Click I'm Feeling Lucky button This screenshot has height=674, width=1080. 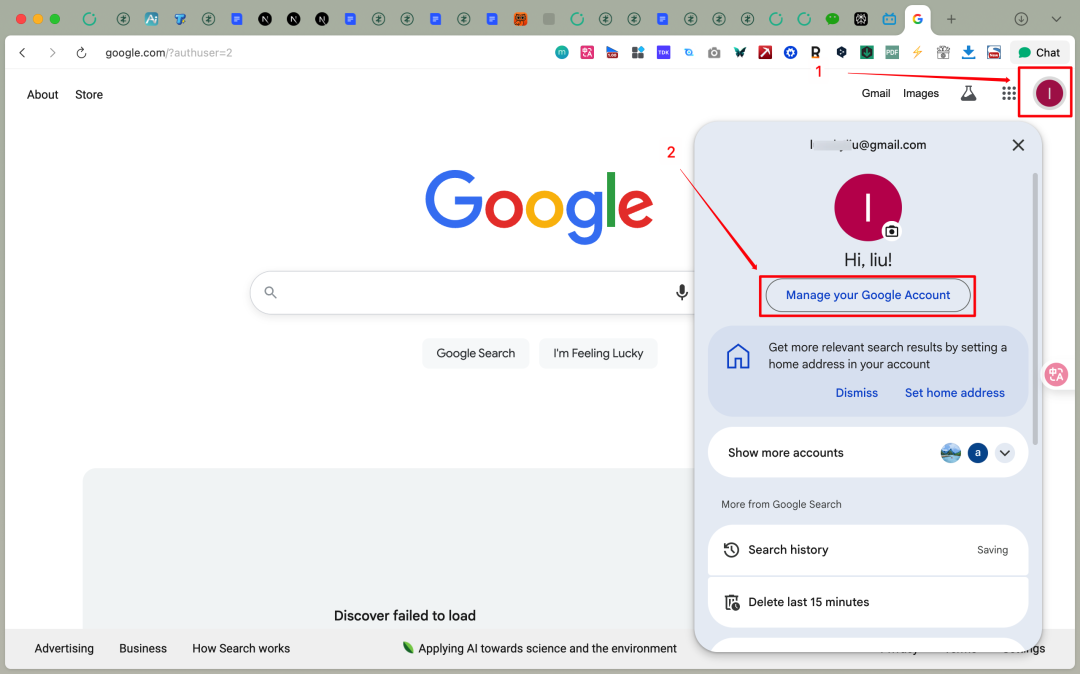tap(598, 353)
